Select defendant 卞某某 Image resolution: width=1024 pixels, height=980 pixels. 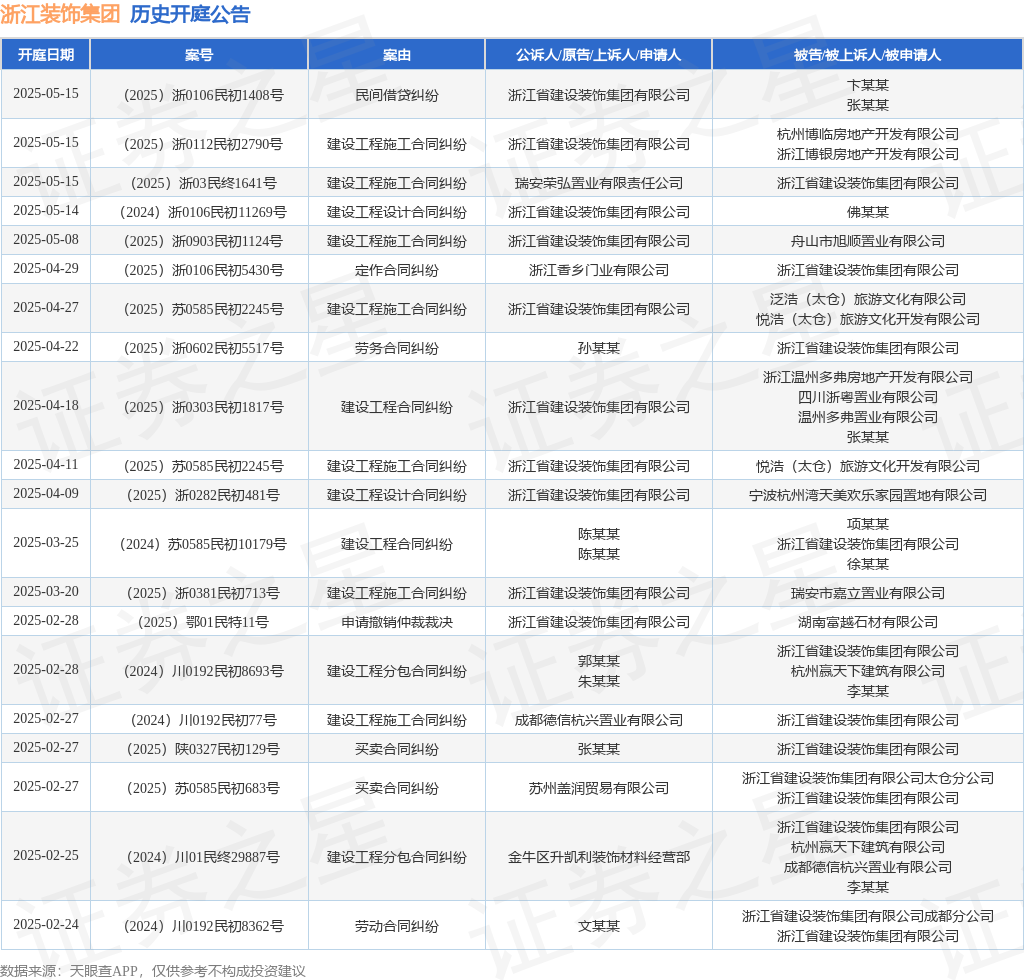(x=867, y=86)
